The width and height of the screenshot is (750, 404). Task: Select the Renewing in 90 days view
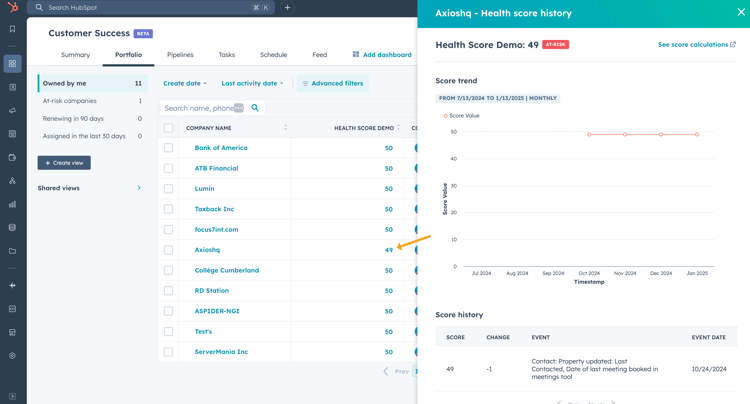point(92,119)
